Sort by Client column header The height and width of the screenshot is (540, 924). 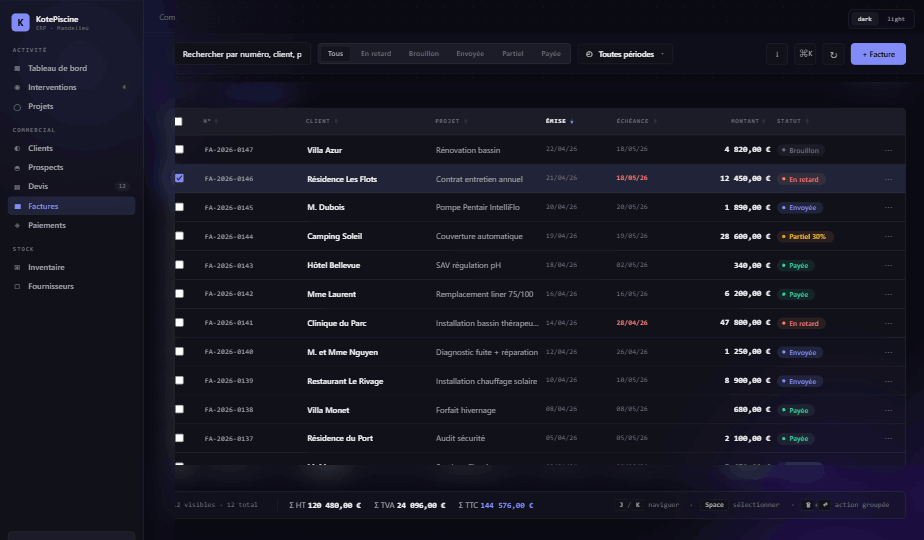[x=322, y=121]
